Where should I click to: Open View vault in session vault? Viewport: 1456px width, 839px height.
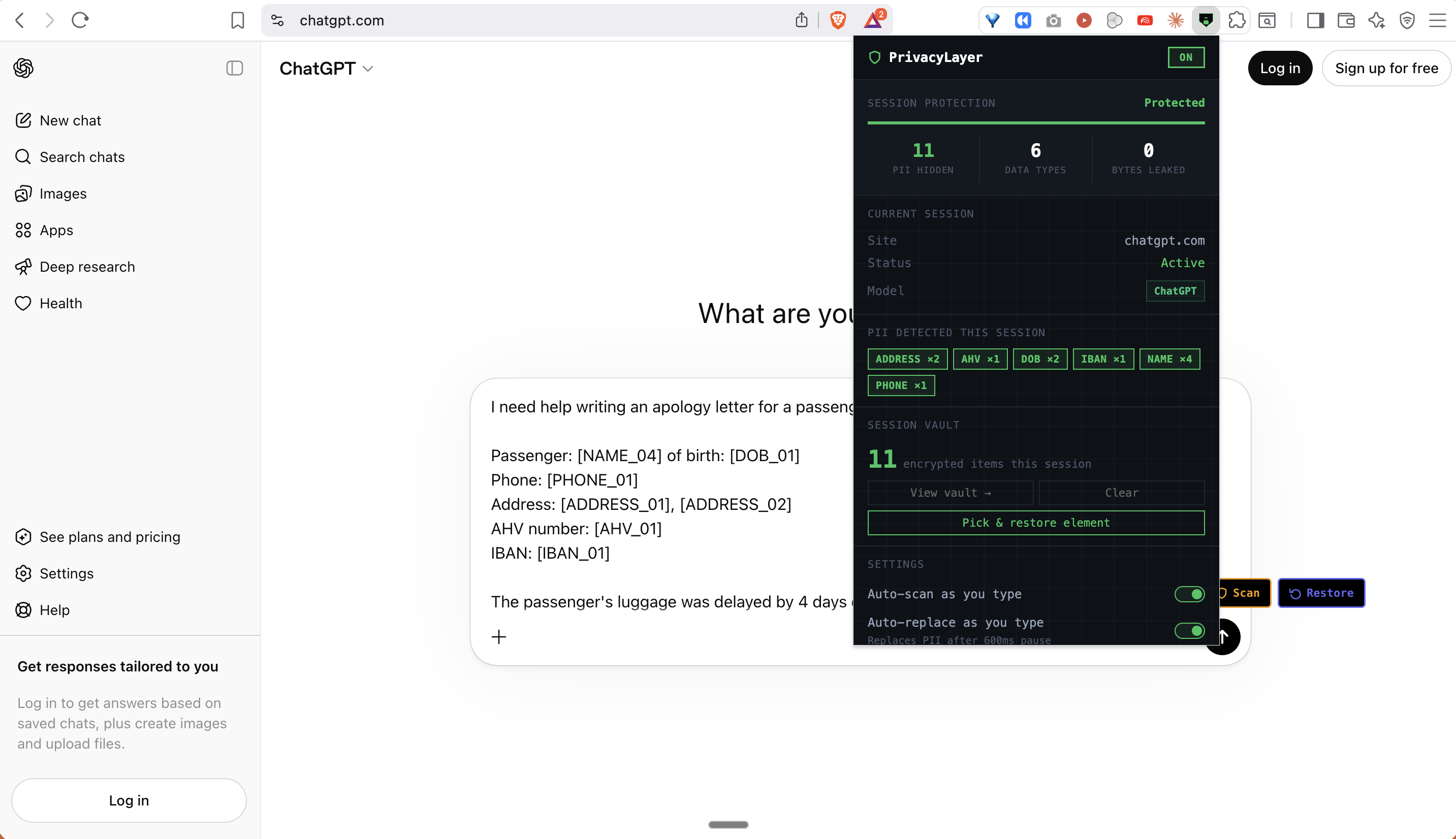click(x=950, y=493)
